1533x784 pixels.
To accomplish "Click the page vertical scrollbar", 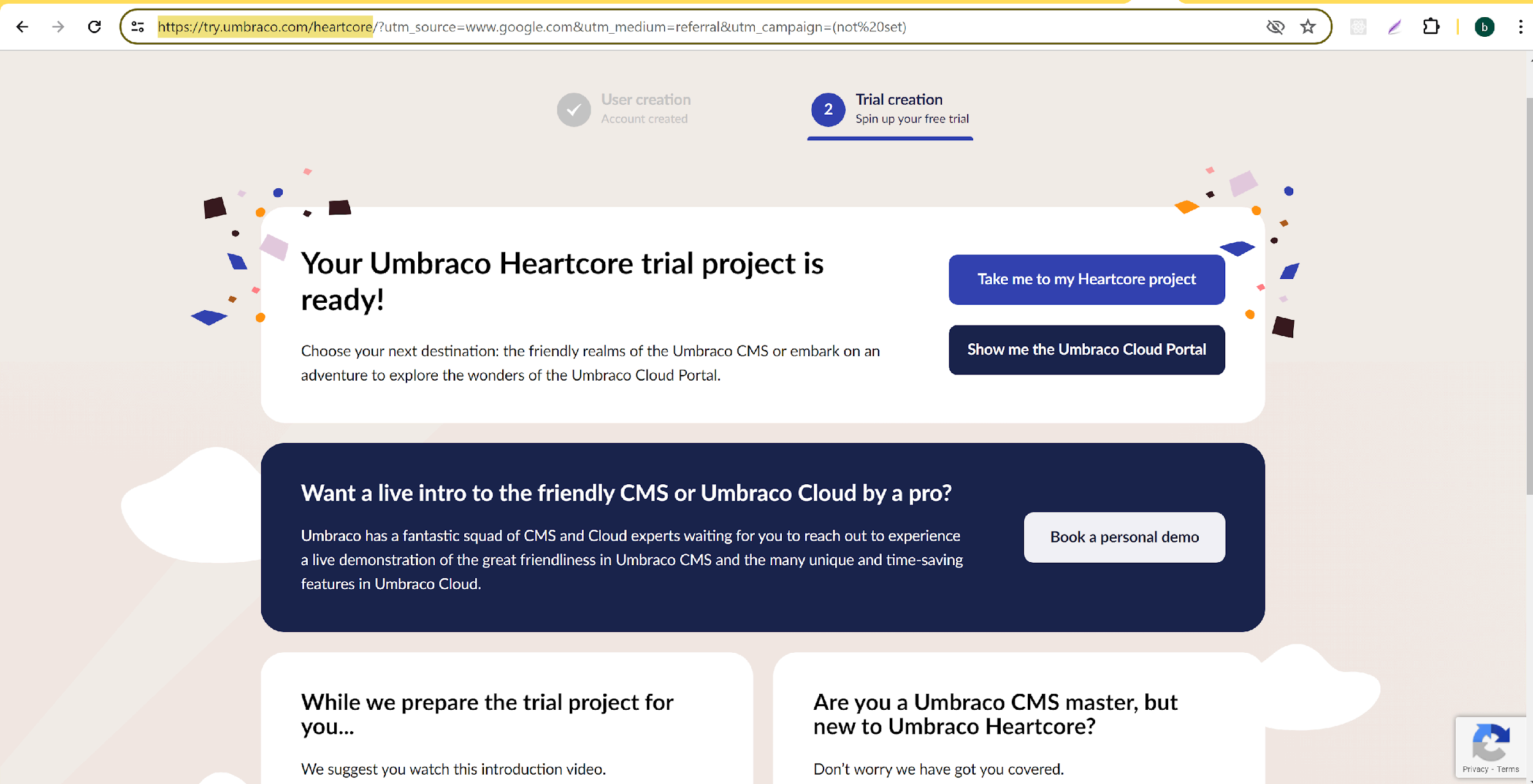I will point(1529,294).
